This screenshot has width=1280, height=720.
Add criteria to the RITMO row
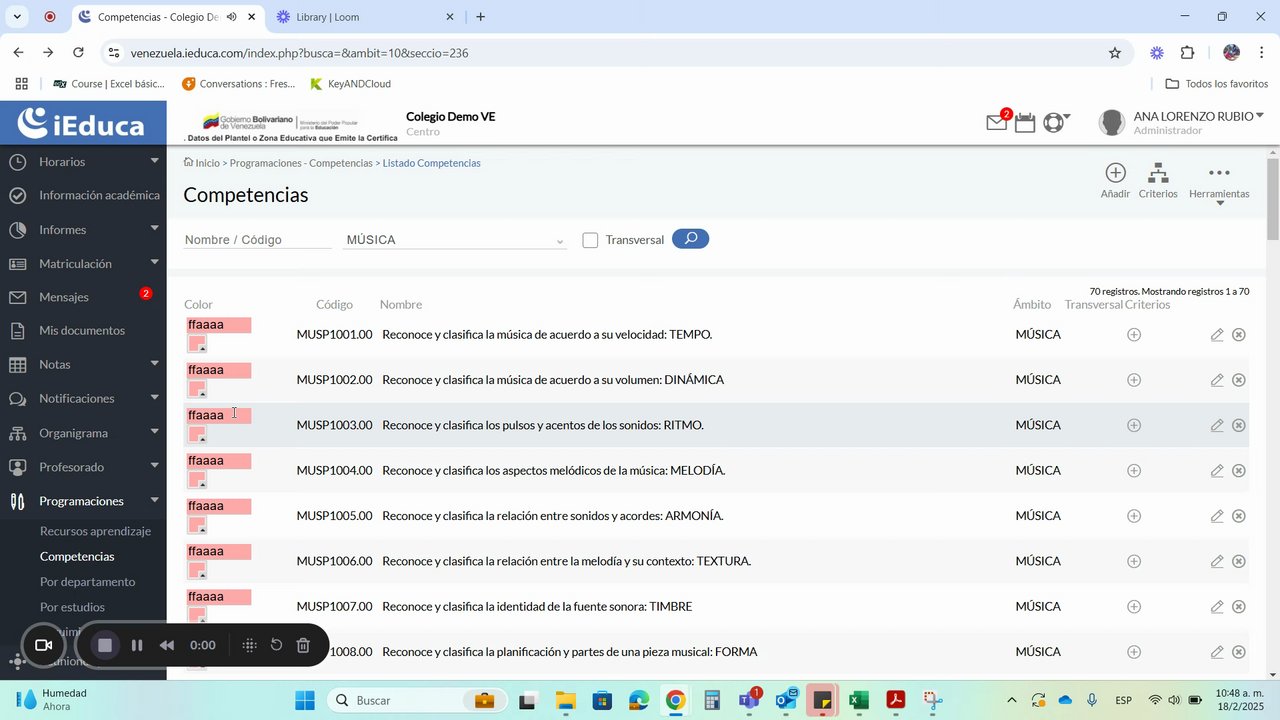tap(1134, 425)
